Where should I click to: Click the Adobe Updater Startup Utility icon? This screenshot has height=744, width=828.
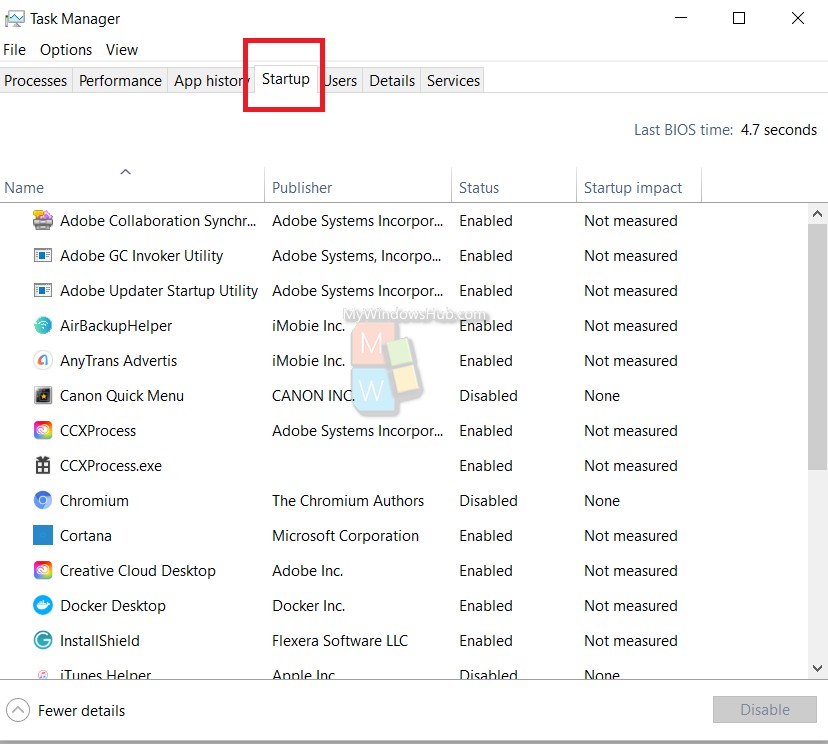pyautogui.click(x=43, y=290)
